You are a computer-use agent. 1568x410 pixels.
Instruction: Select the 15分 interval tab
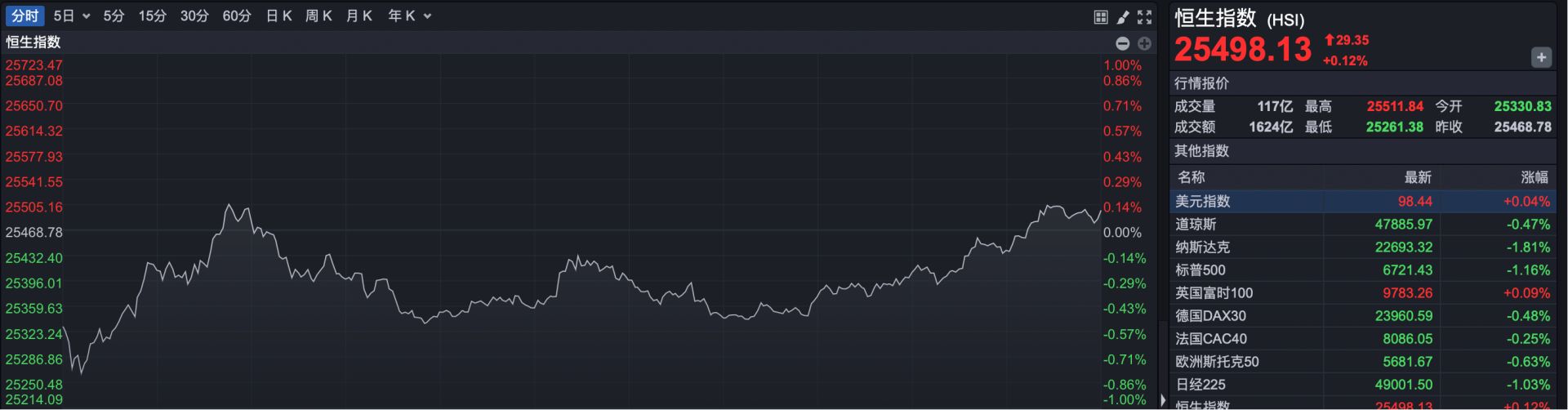click(152, 16)
